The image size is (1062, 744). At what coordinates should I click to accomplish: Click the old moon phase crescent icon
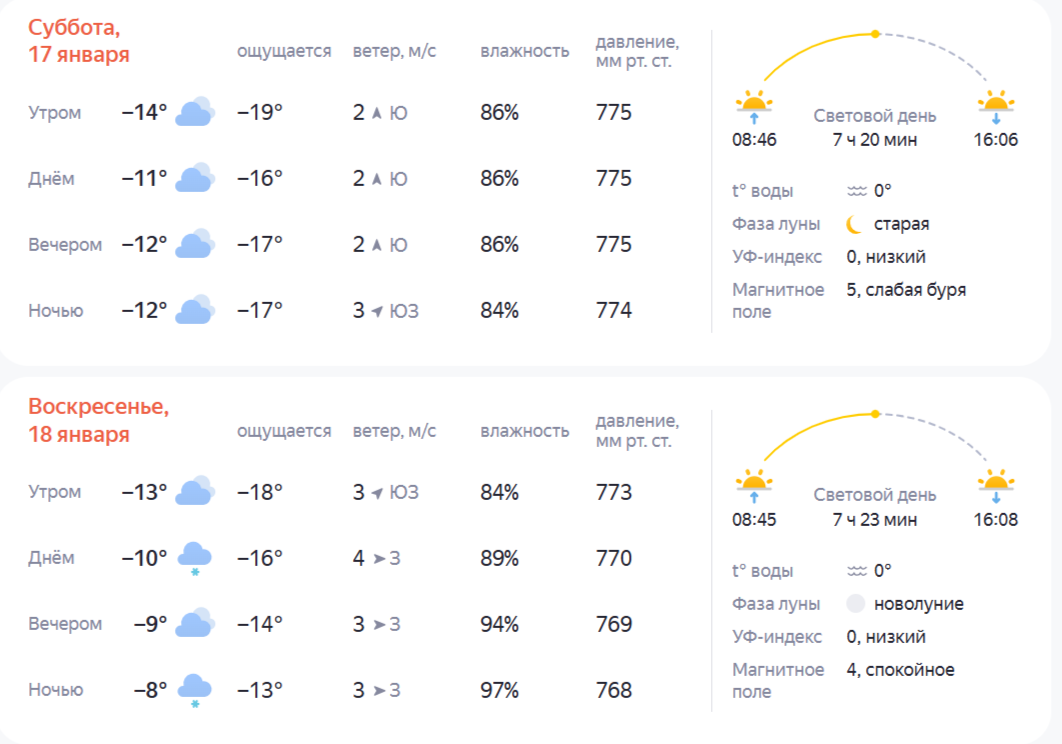click(x=854, y=224)
